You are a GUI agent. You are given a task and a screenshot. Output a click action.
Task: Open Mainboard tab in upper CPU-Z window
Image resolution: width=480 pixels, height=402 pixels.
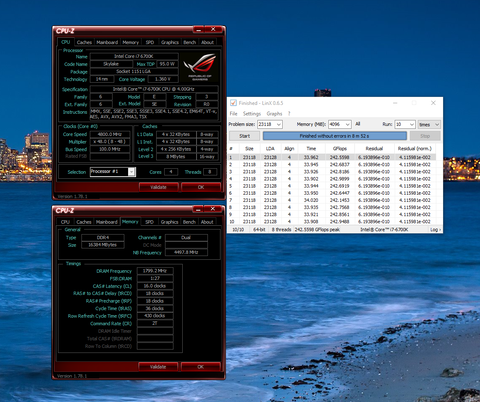107,42
